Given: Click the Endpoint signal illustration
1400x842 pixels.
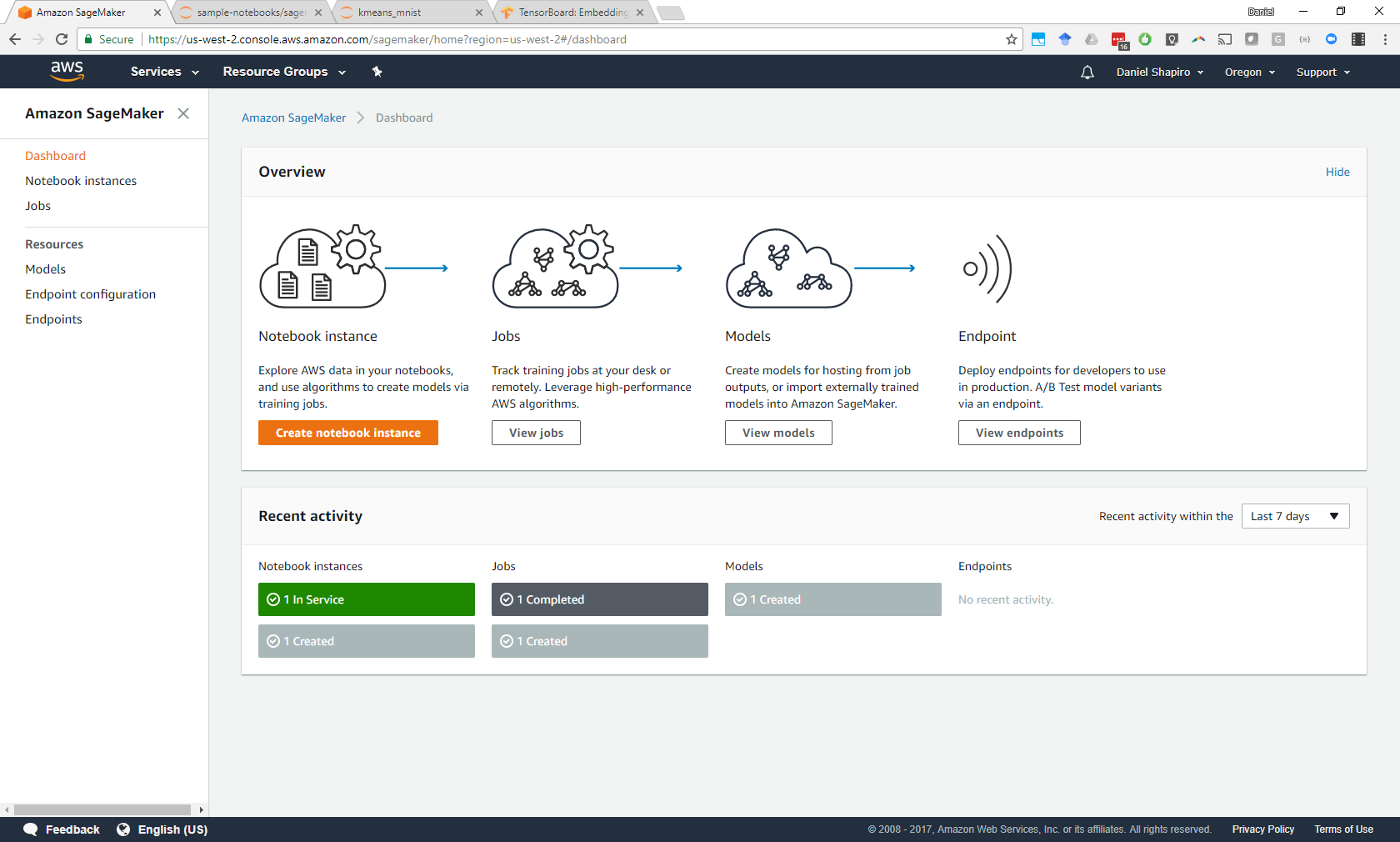Looking at the screenshot, I should [x=987, y=268].
